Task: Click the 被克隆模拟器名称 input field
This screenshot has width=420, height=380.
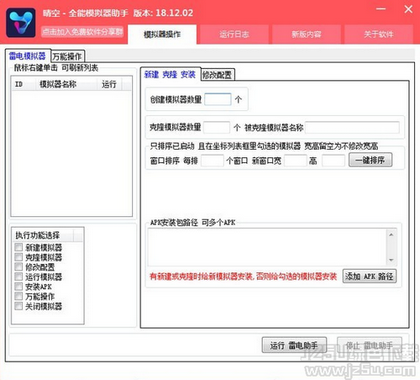Action: coord(352,127)
